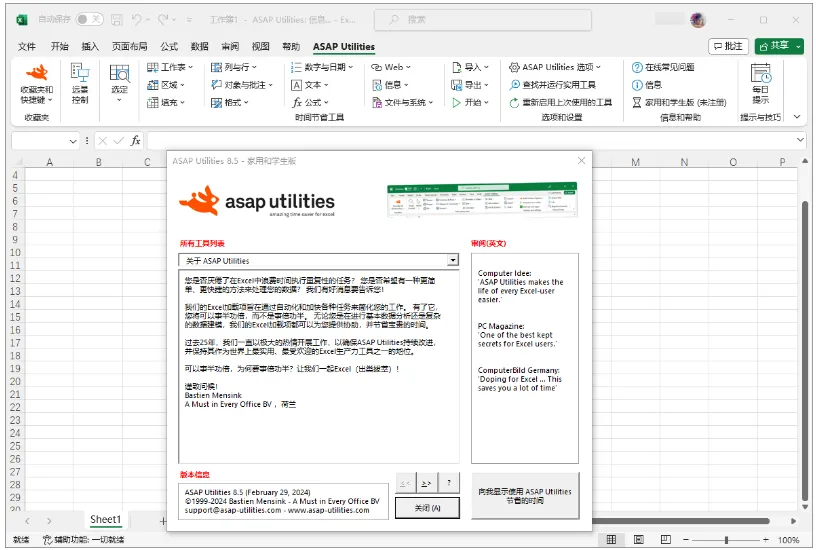Viewport: 816px width, 550px height.
Task: Click the 共享 Share button
Action: tap(779, 46)
